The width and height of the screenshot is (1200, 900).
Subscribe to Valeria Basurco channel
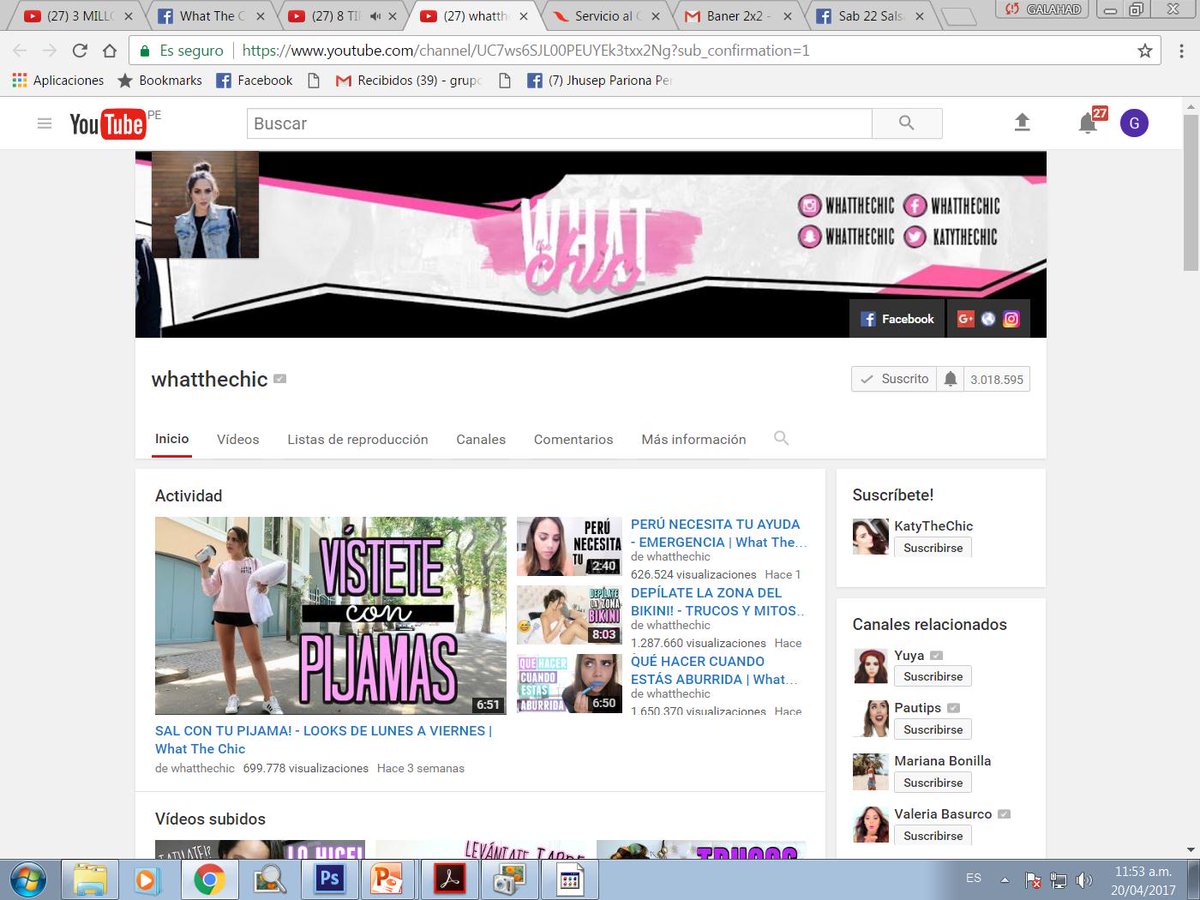(x=933, y=835)
